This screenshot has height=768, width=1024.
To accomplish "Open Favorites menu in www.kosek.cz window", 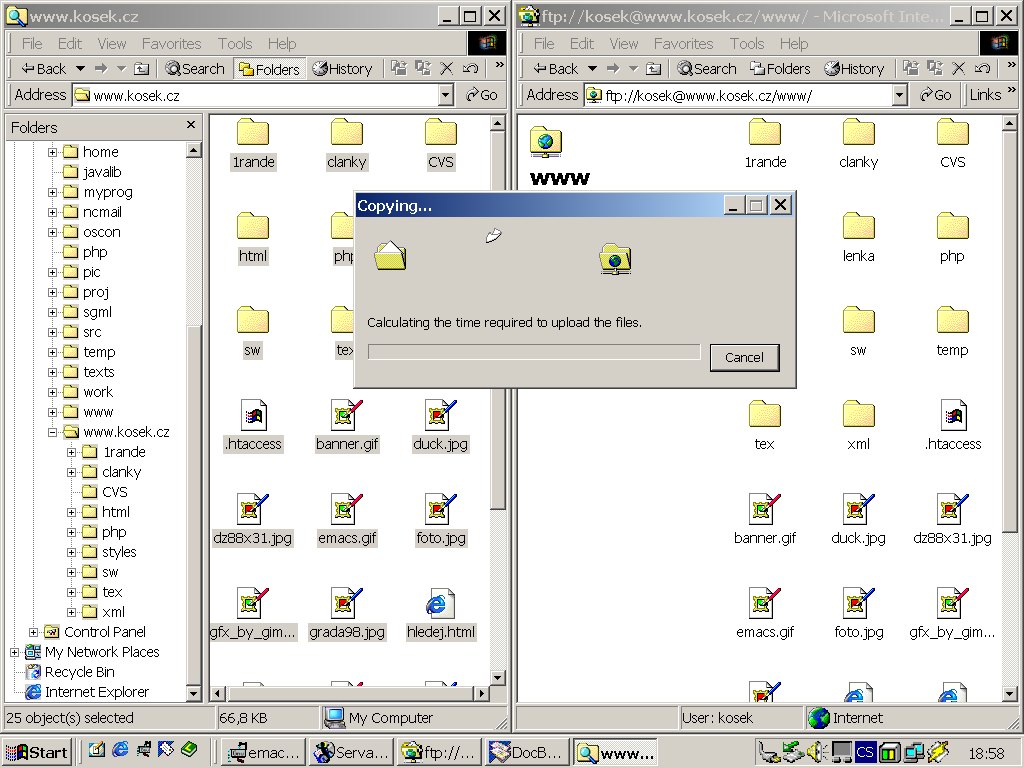I will click(x=172, y=44).
